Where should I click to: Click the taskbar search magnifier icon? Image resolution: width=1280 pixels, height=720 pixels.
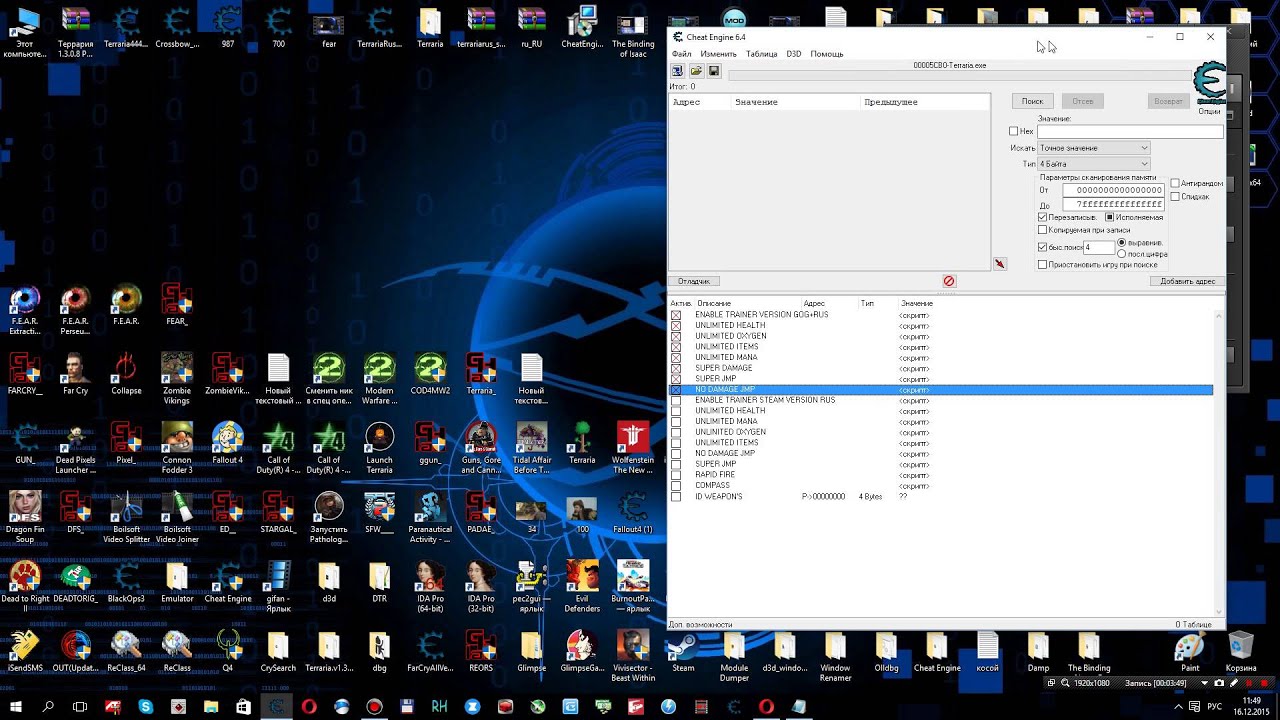[48, 706]
